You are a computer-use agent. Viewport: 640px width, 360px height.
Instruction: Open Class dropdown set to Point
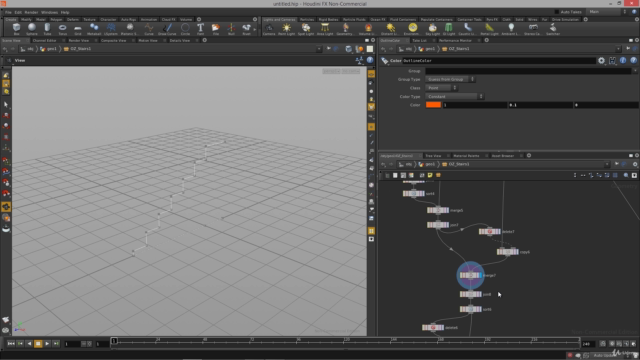pos(442,88)
